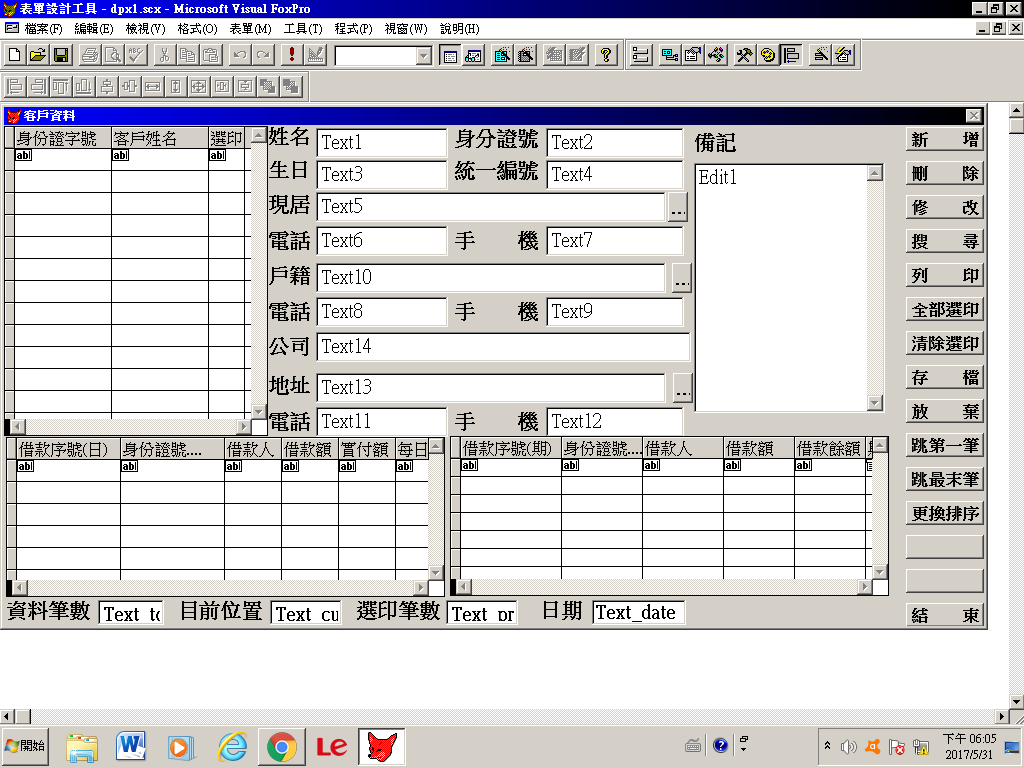Open the Data Environment window icon
The height and width of the screenshot is (768, 1024).
point(668,56)
